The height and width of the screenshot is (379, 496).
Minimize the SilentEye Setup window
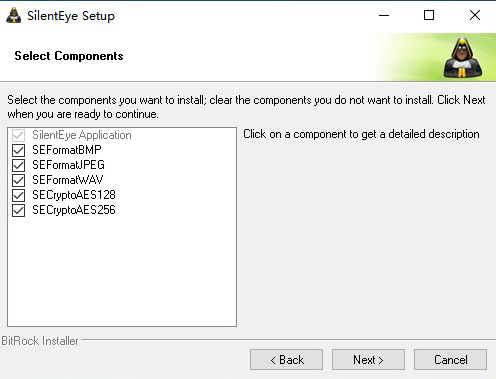pyautogui.click(x=384, y=15)
